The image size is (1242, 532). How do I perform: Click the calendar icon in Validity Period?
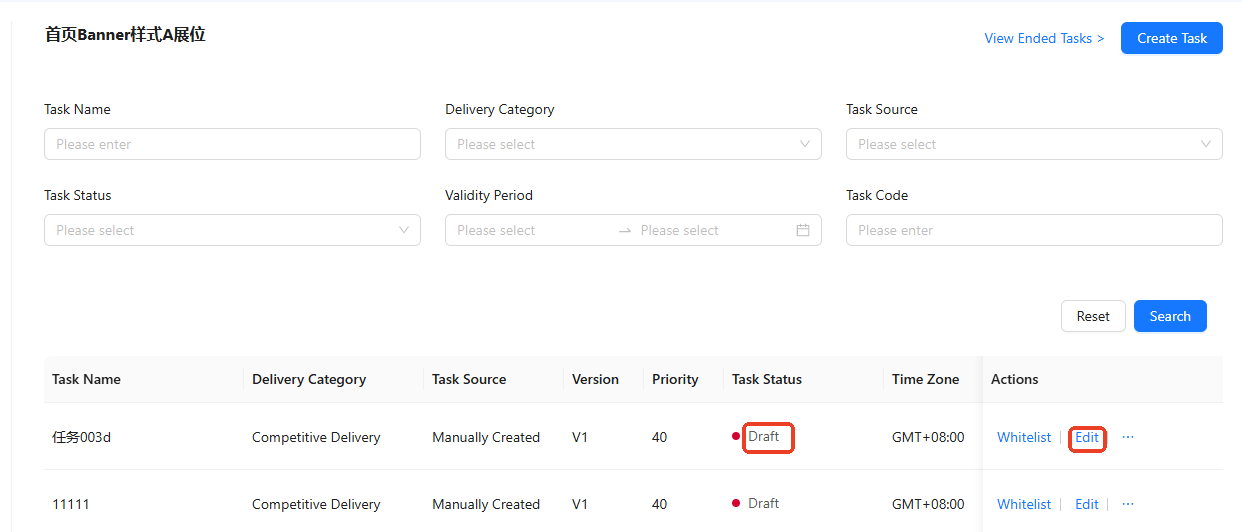click(802, 230)
